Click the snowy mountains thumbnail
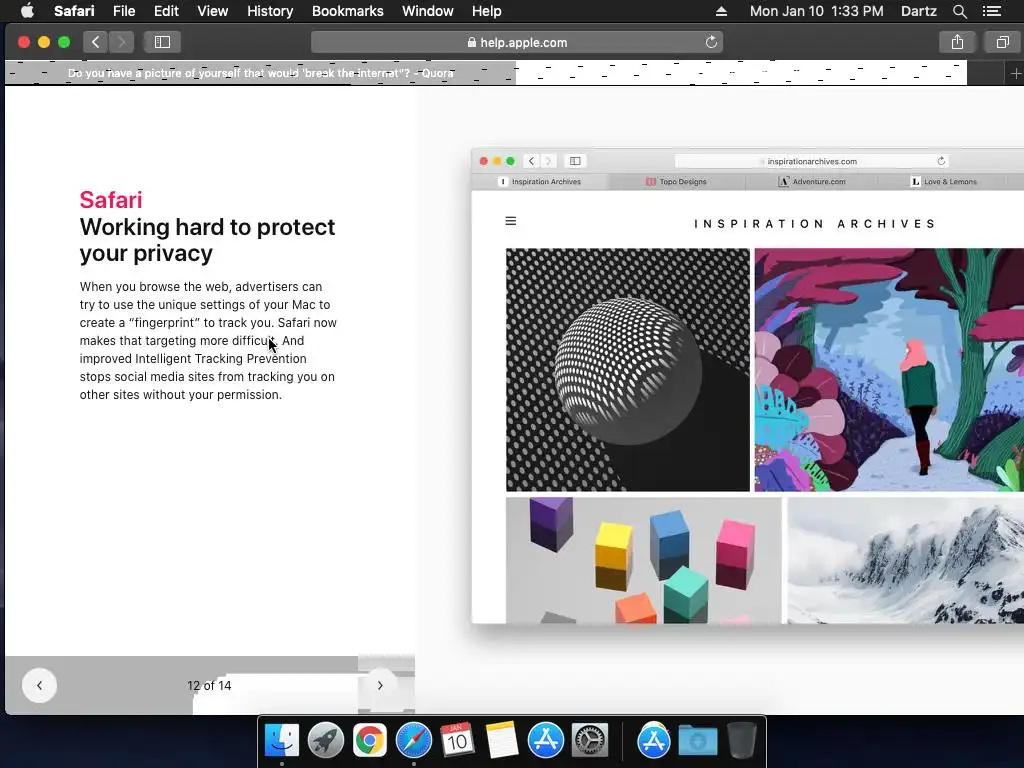The height and width of the screenshot is (768, 1024). pyautogui.click(x=905, y=560)
